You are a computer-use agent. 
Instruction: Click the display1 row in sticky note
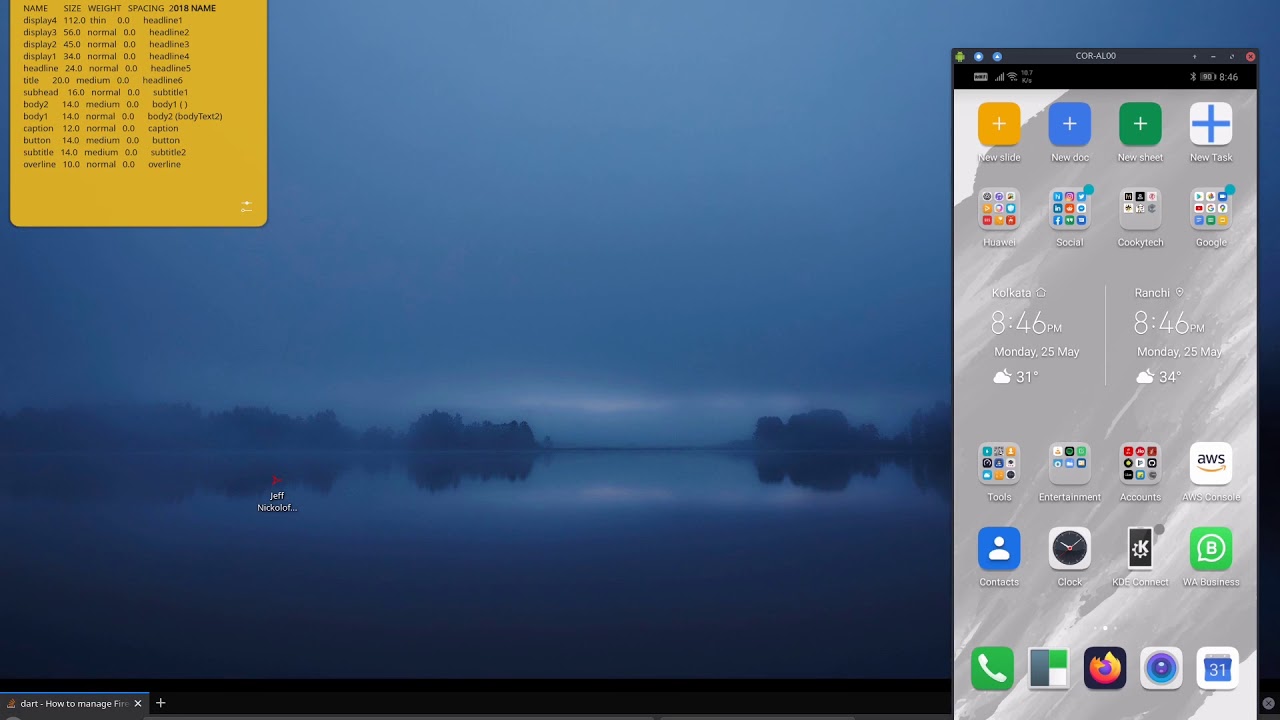[x=106, y=56]
